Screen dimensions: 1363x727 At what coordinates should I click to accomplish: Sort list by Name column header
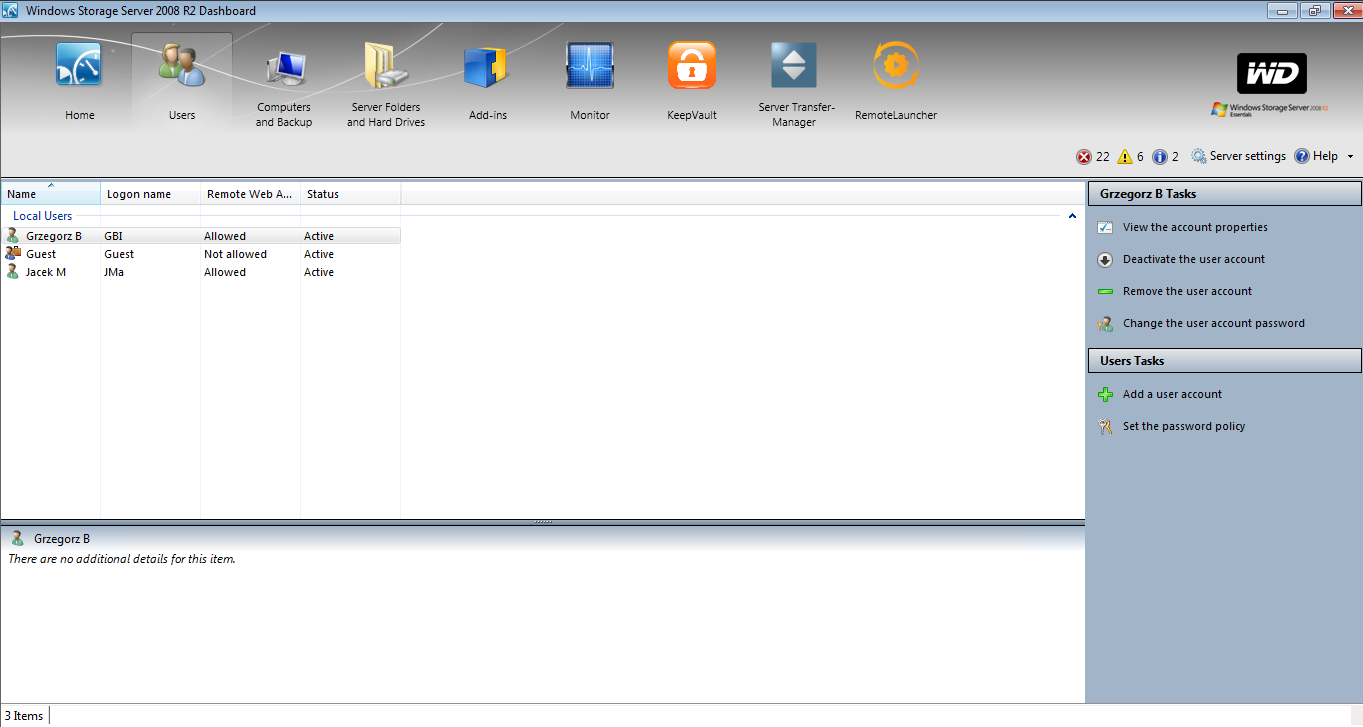(50, 194)
